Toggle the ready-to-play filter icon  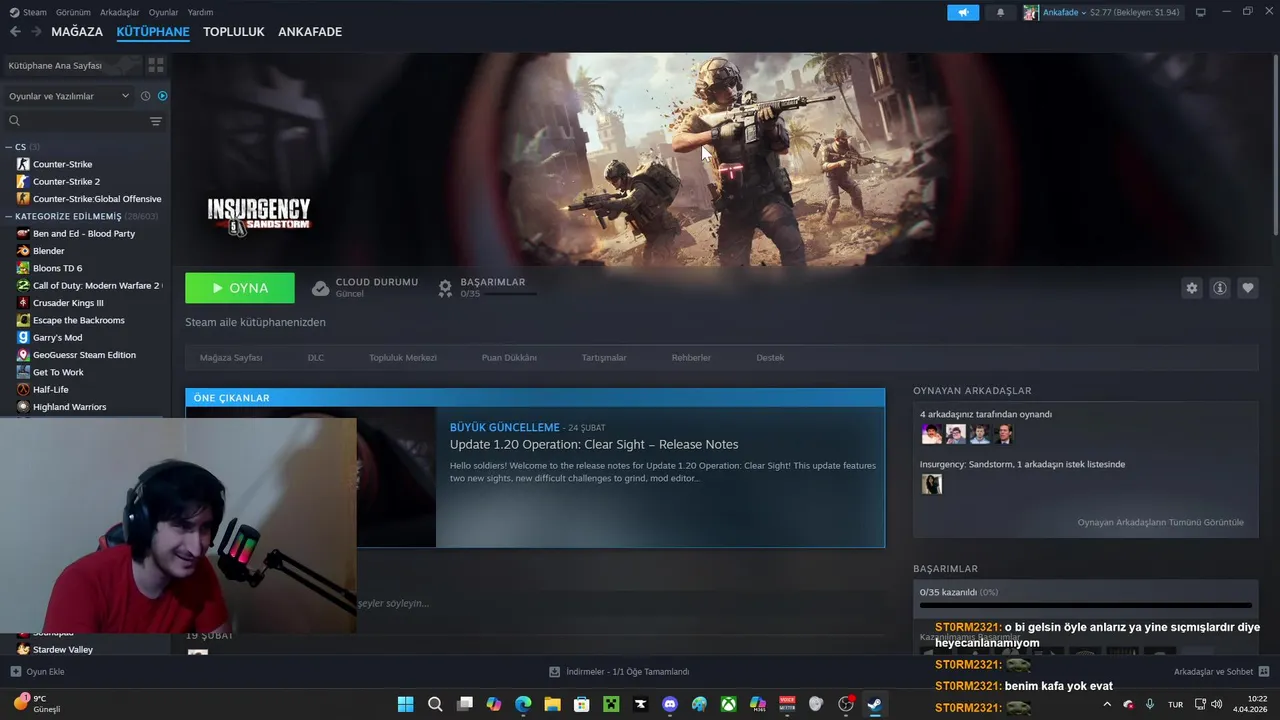163,96
